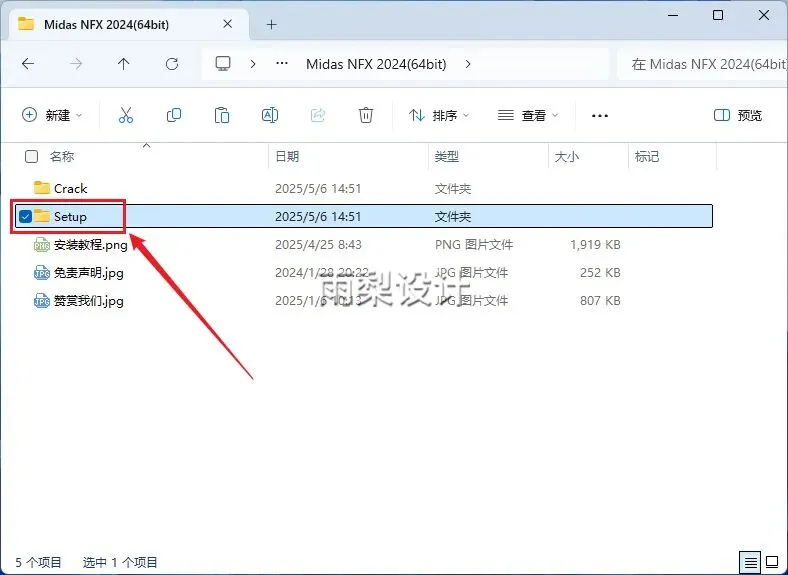
Task: Click the type PNG 图片文件
Action: click(474, 245)
